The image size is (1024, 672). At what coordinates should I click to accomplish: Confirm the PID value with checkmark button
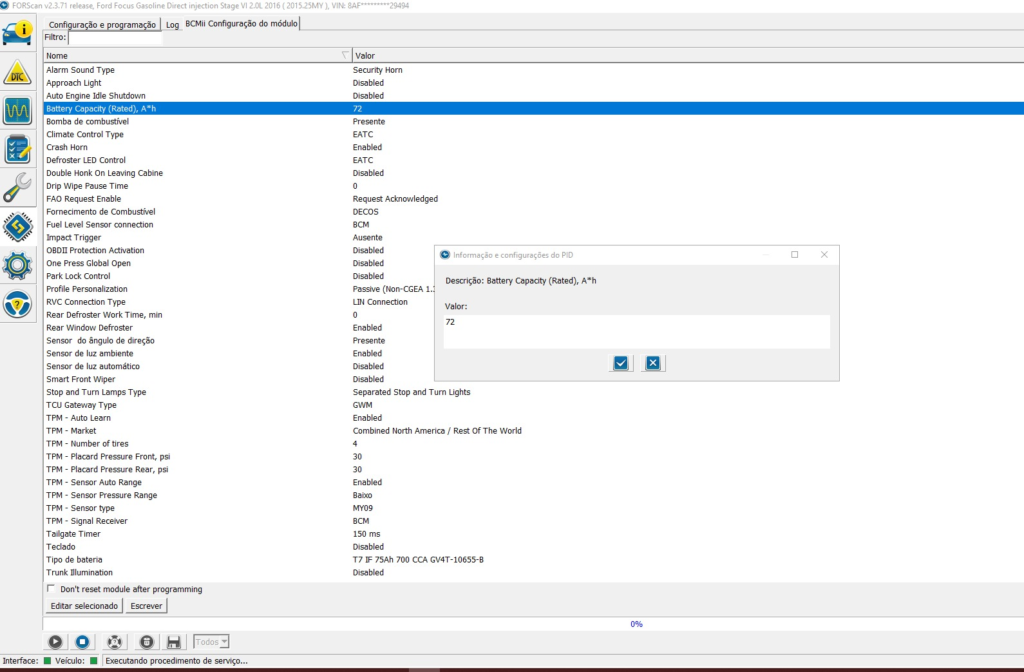pyautogui.click(x=621, y=363)
